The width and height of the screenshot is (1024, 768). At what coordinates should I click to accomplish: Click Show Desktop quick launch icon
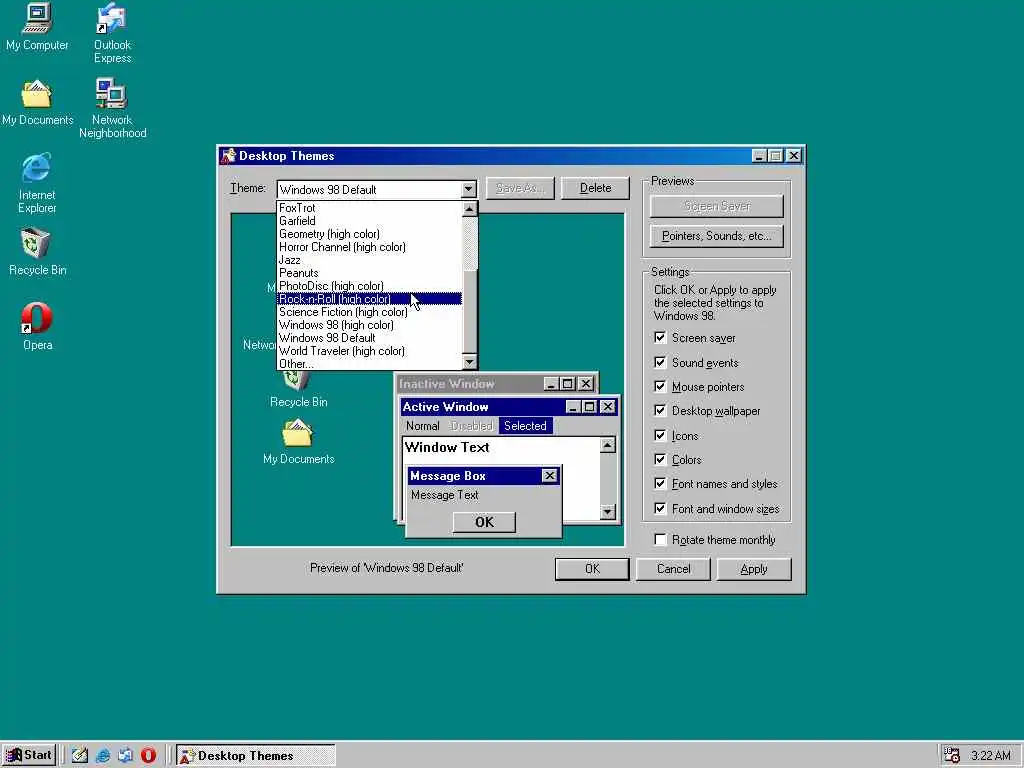coord(80,756)
